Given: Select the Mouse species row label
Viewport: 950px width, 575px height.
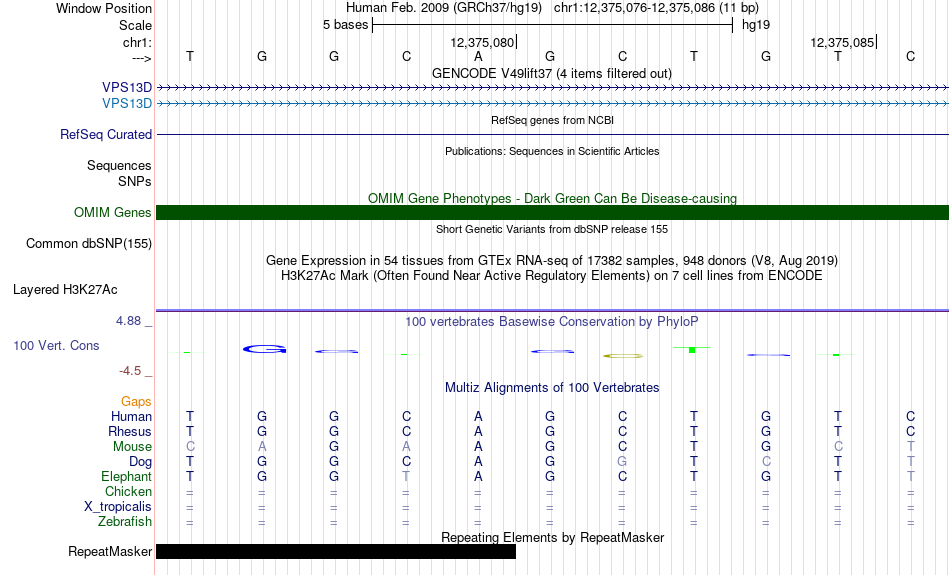Looking at the screenshot, I should pyautogui.click(x=132, y=447).
